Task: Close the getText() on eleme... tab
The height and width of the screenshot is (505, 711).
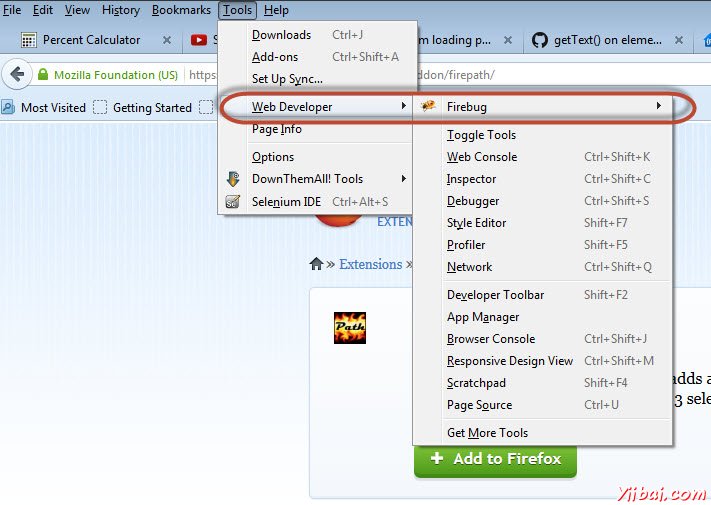Action: 679,40
